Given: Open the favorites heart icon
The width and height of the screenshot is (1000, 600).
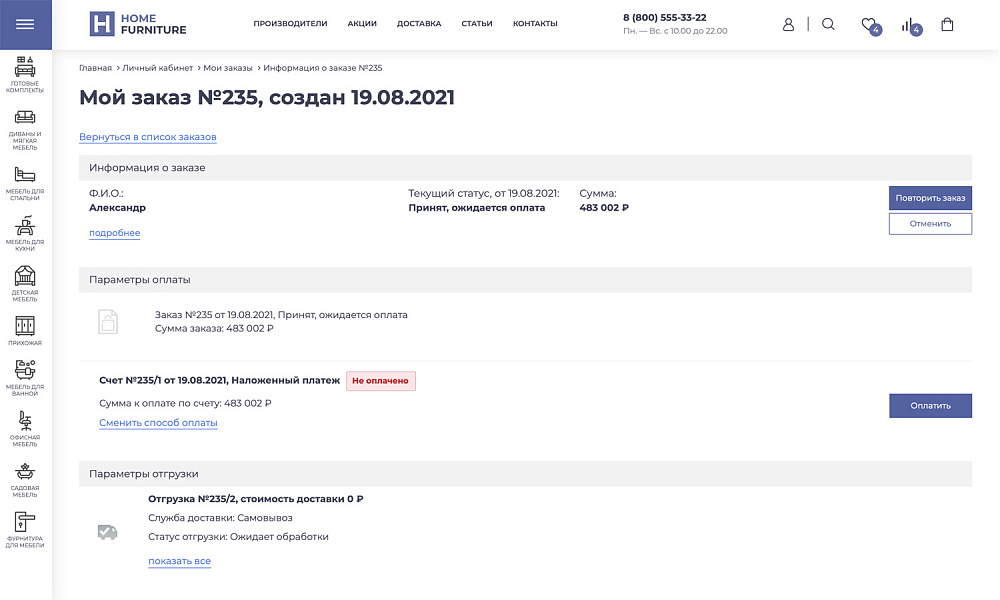Looking at the screenshot, I should tap(868, 24).
